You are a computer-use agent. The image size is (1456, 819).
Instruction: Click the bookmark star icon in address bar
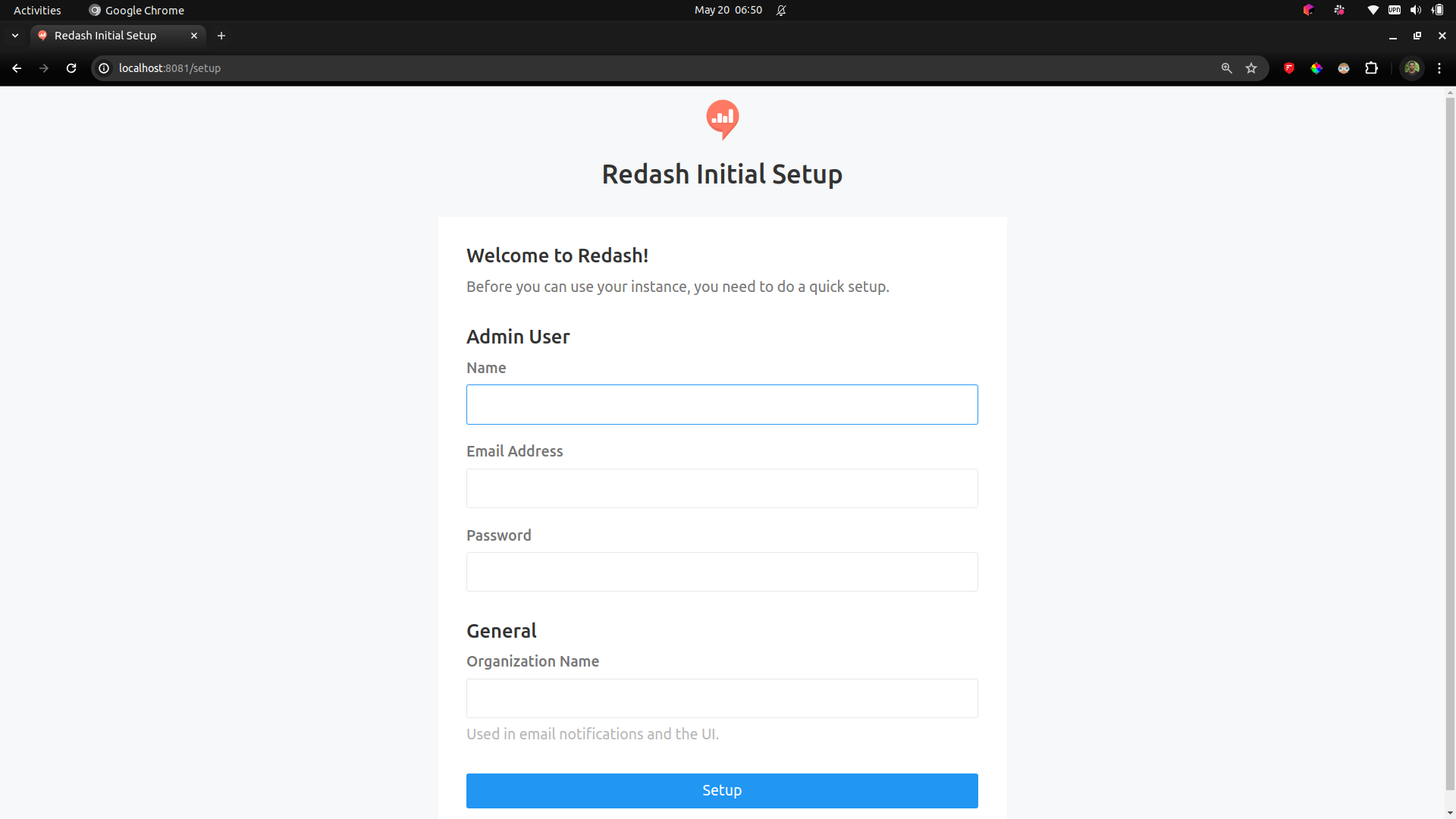coord(1252,67)
